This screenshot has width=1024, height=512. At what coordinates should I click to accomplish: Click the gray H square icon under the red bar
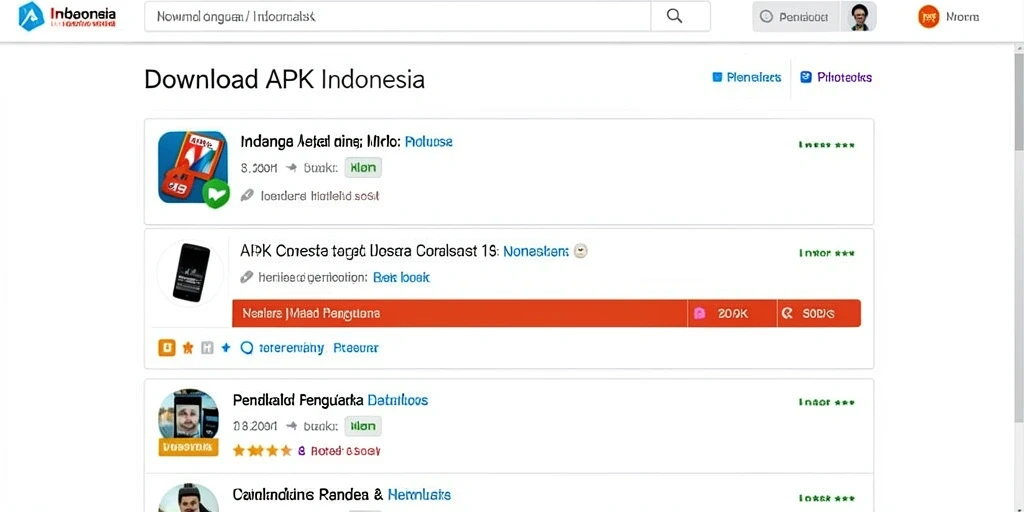tap(207, 348)
